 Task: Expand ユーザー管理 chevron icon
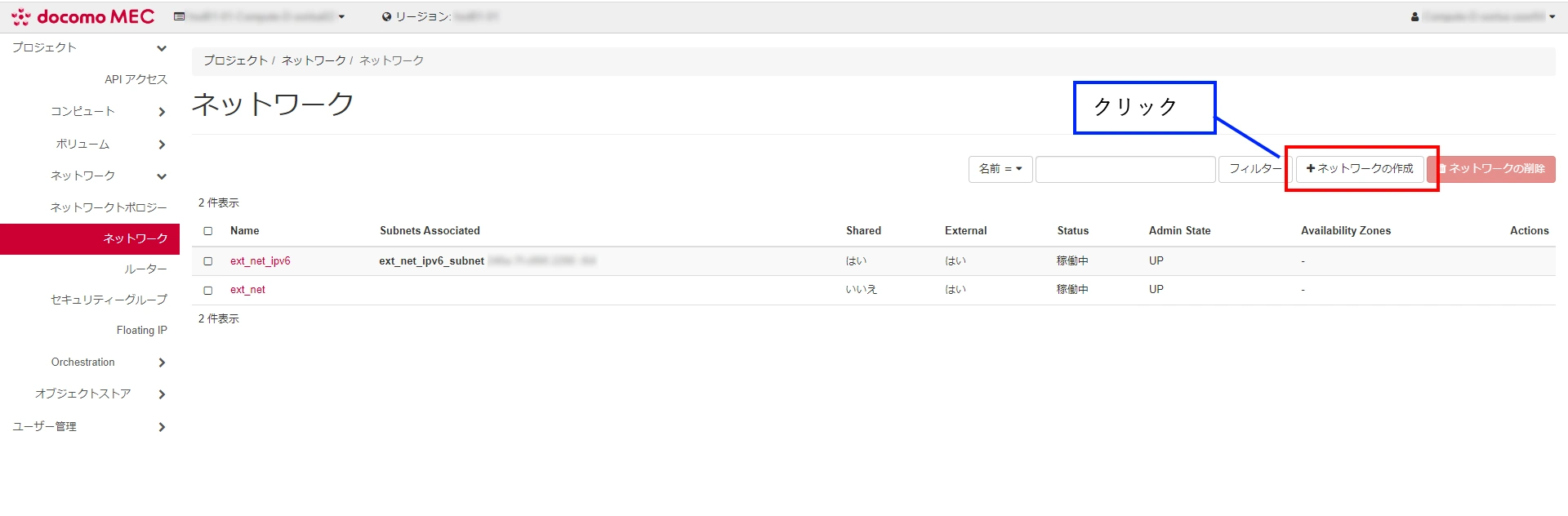(162, 427)
